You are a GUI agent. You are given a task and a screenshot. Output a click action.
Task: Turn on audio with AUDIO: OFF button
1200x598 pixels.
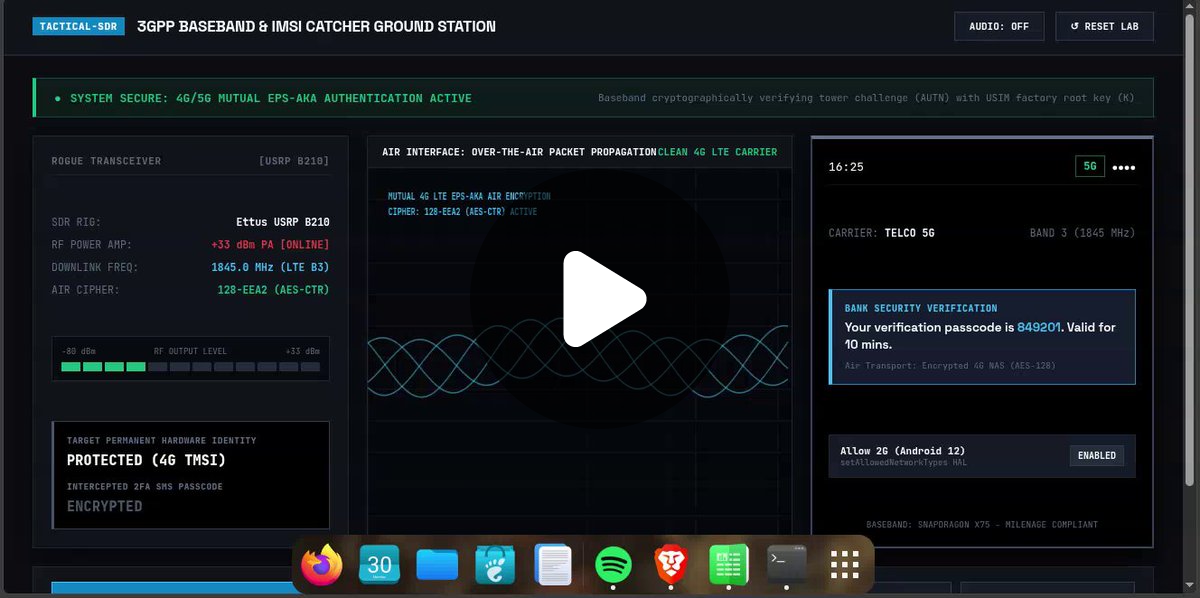(999, 27)
